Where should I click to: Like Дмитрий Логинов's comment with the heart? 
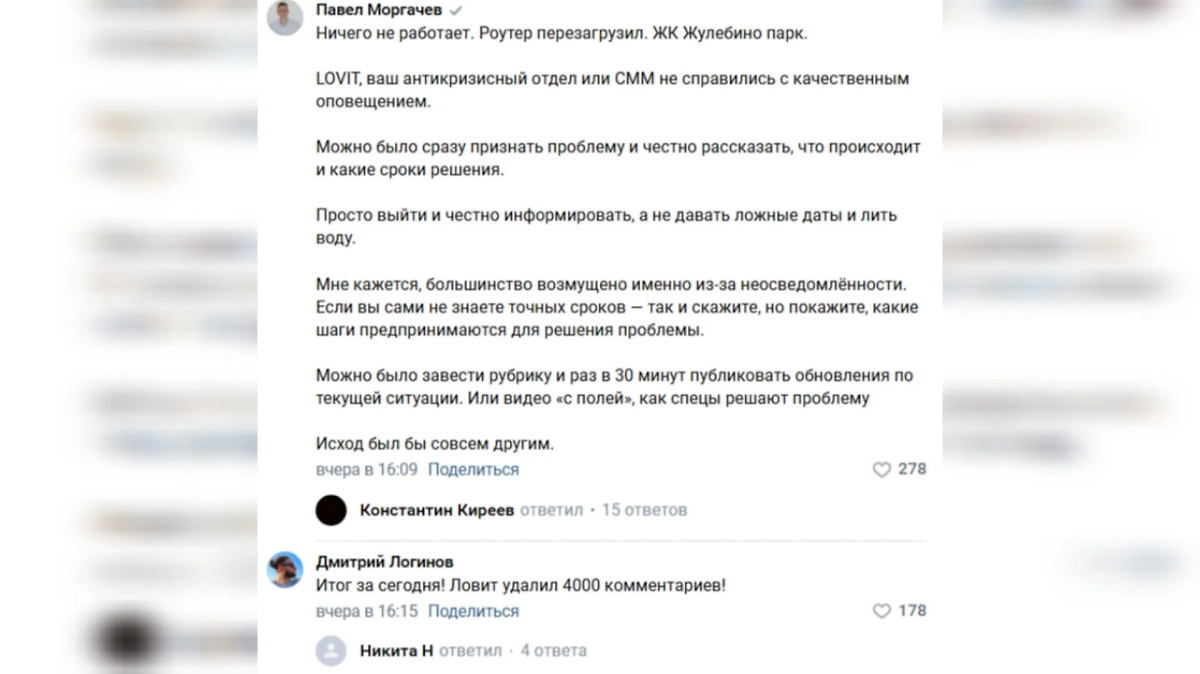pos(881,611)
